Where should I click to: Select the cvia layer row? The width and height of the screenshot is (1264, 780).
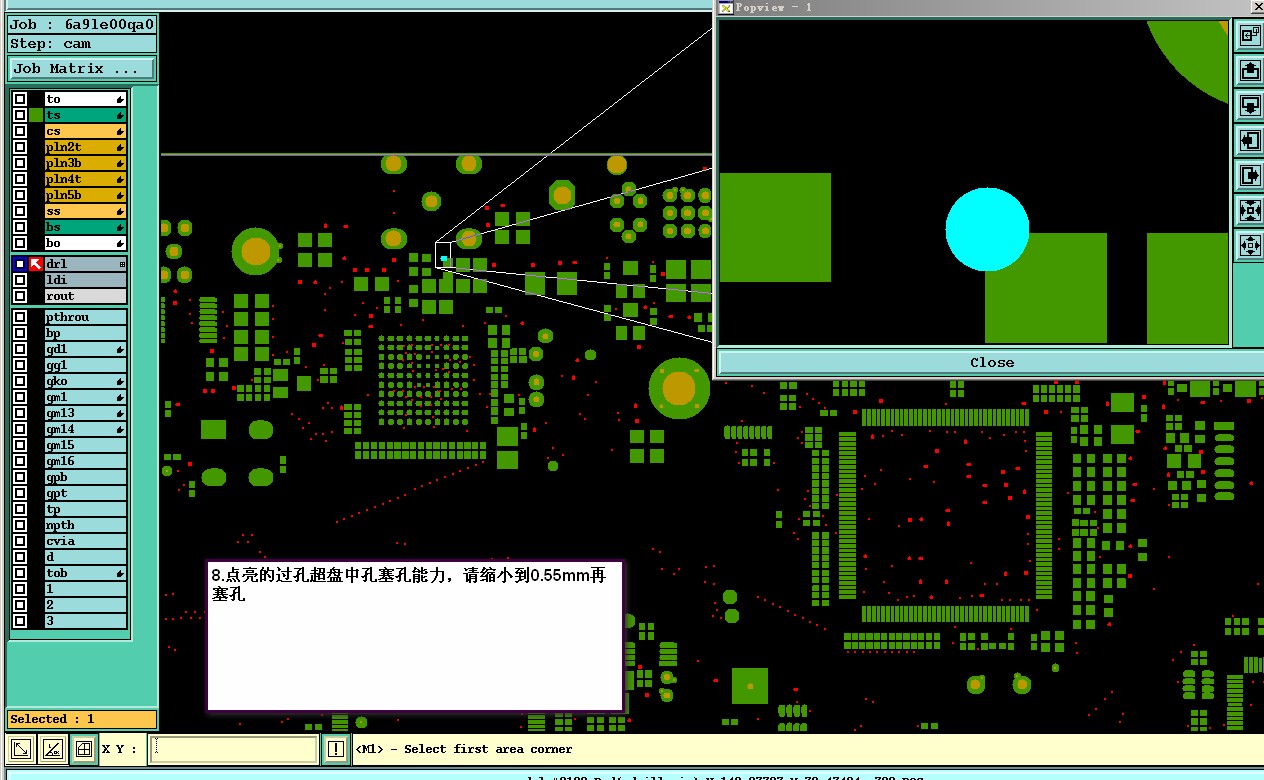point(85,541)
